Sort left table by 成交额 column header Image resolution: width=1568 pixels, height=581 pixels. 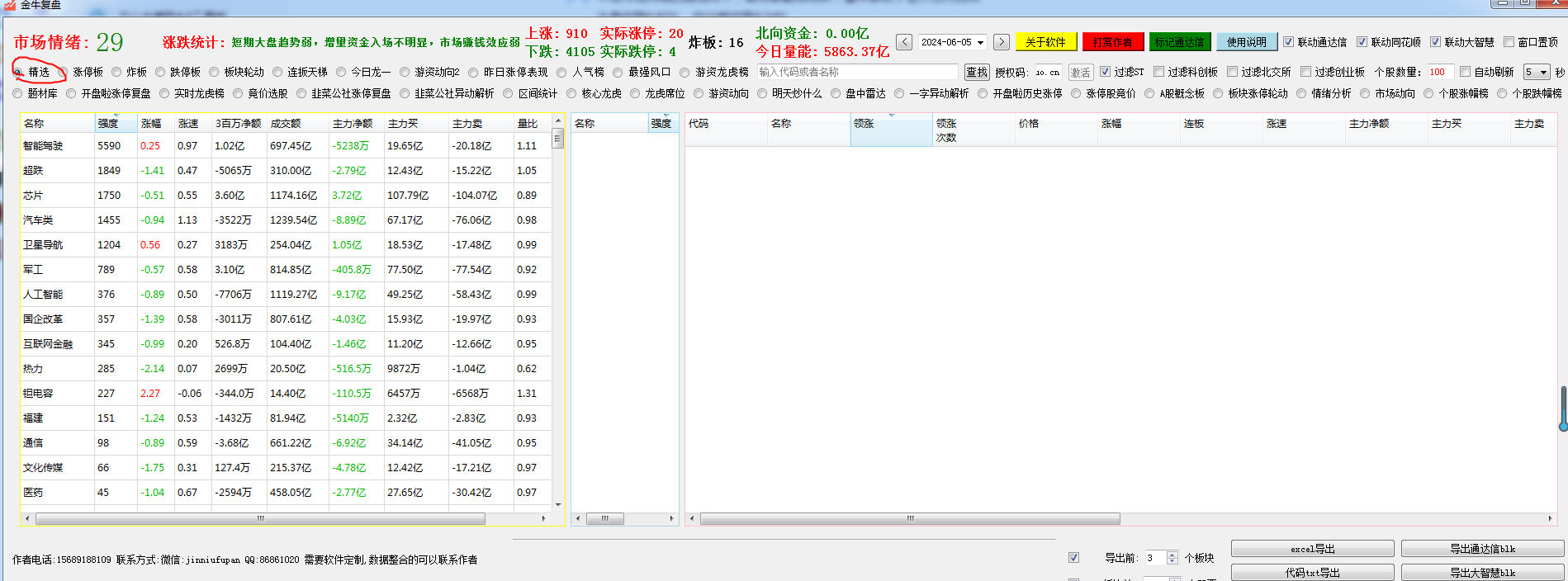pyautogui.click(x=297, y=124)
